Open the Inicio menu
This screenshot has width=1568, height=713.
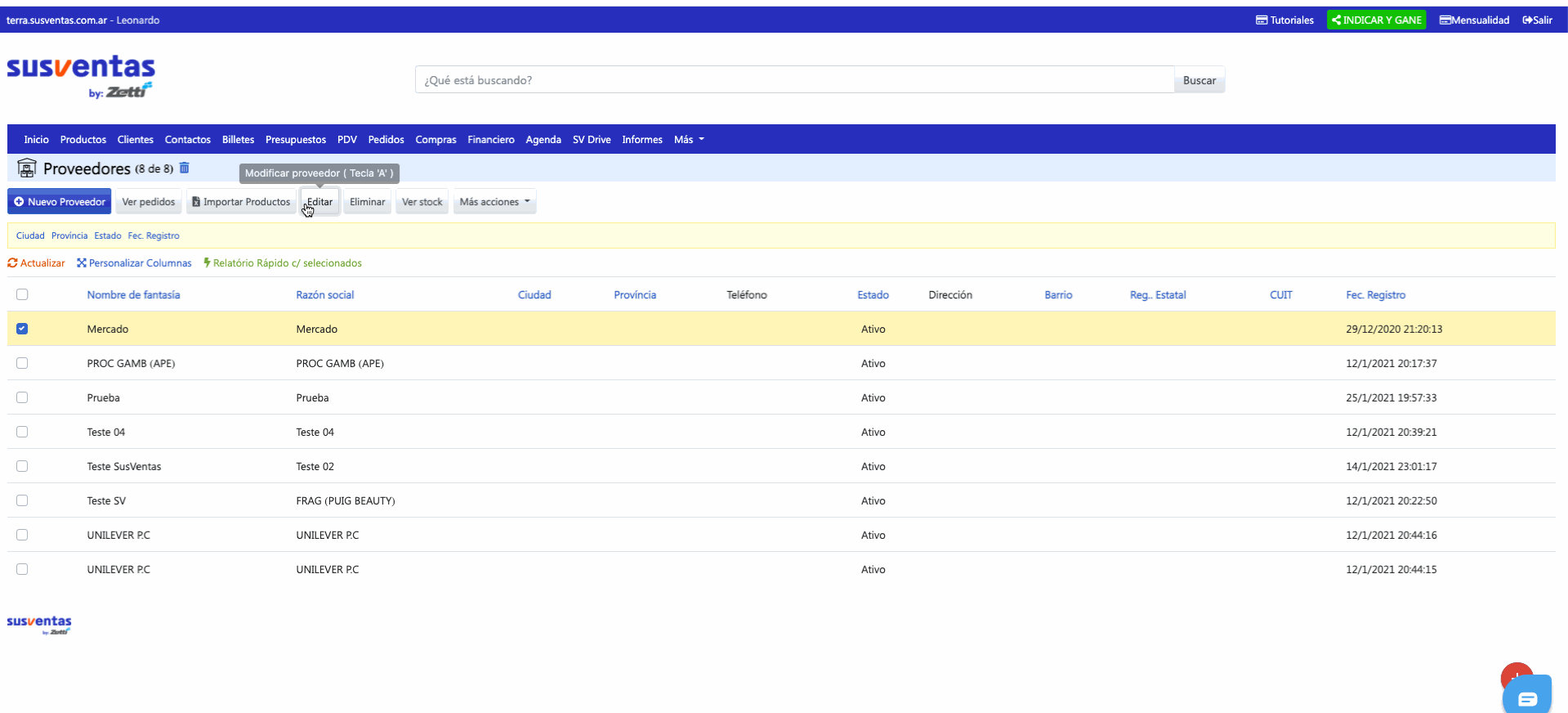[x=36, y=139]
